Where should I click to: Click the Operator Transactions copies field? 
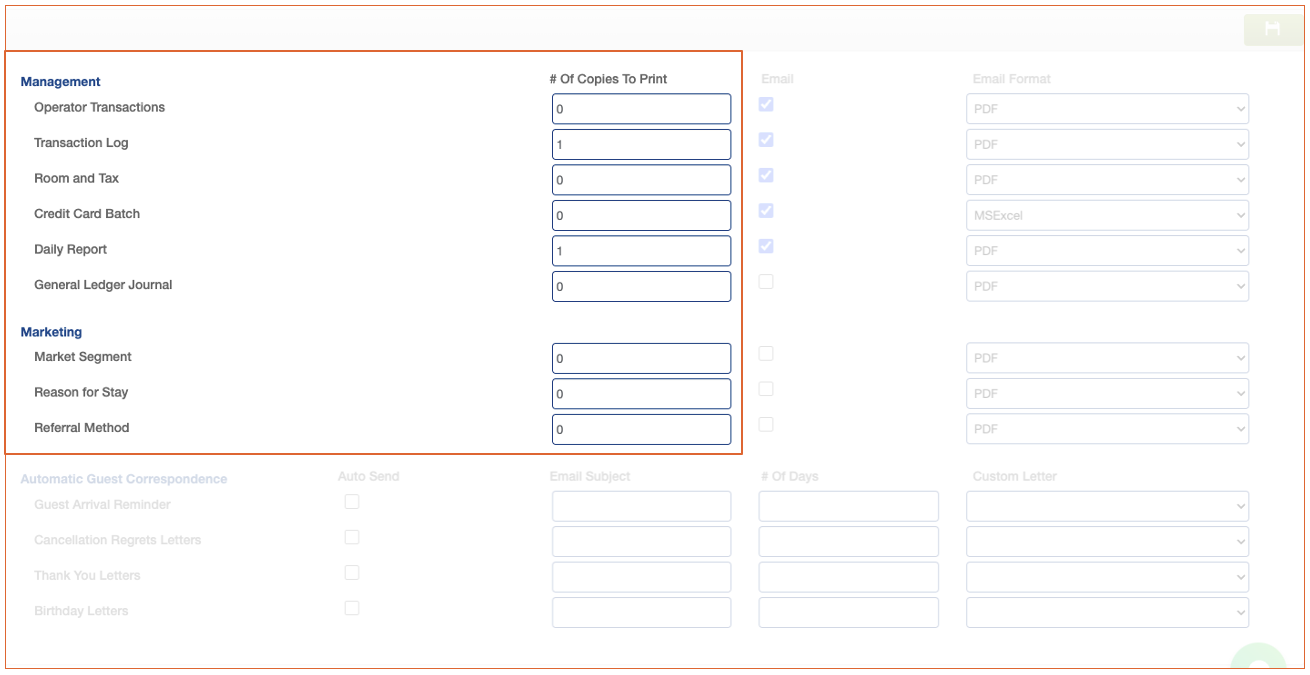click(x=641, y=109)
